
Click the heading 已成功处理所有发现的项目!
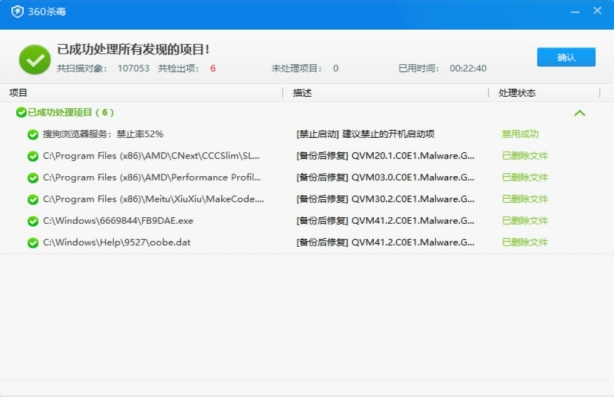point(133,50)
